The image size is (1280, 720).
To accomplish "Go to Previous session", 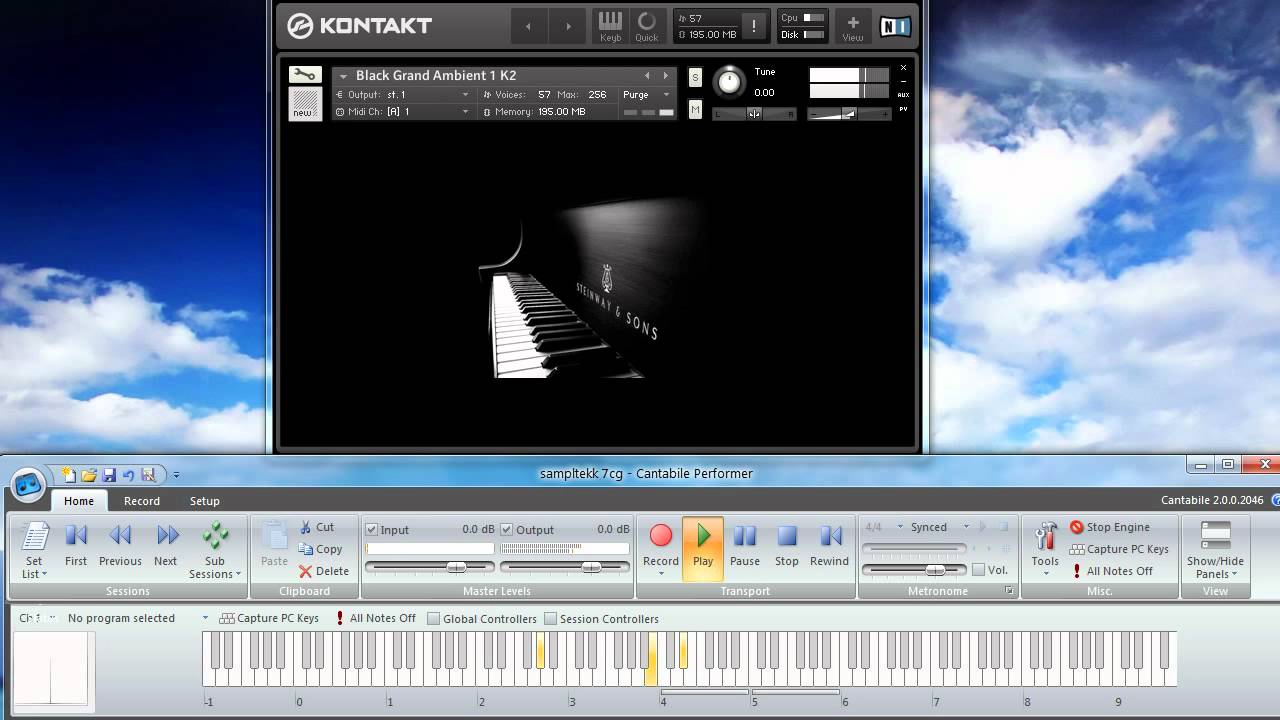I will (120, 545).
